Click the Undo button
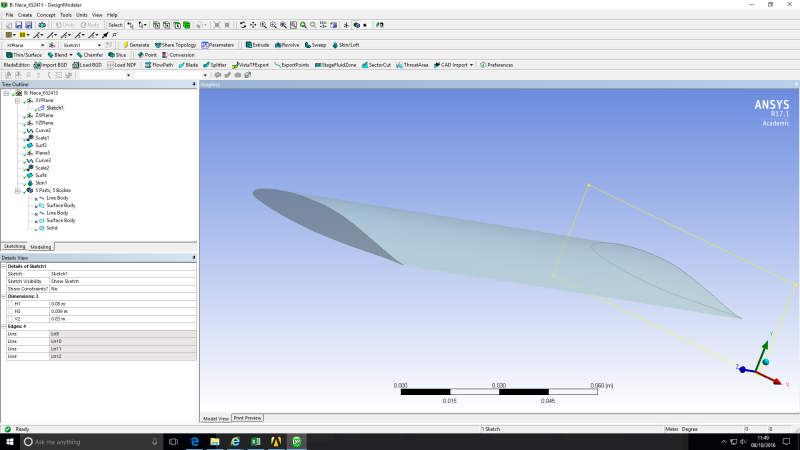The height and width of the screenshot is (450, 800). tap(65, 25)
